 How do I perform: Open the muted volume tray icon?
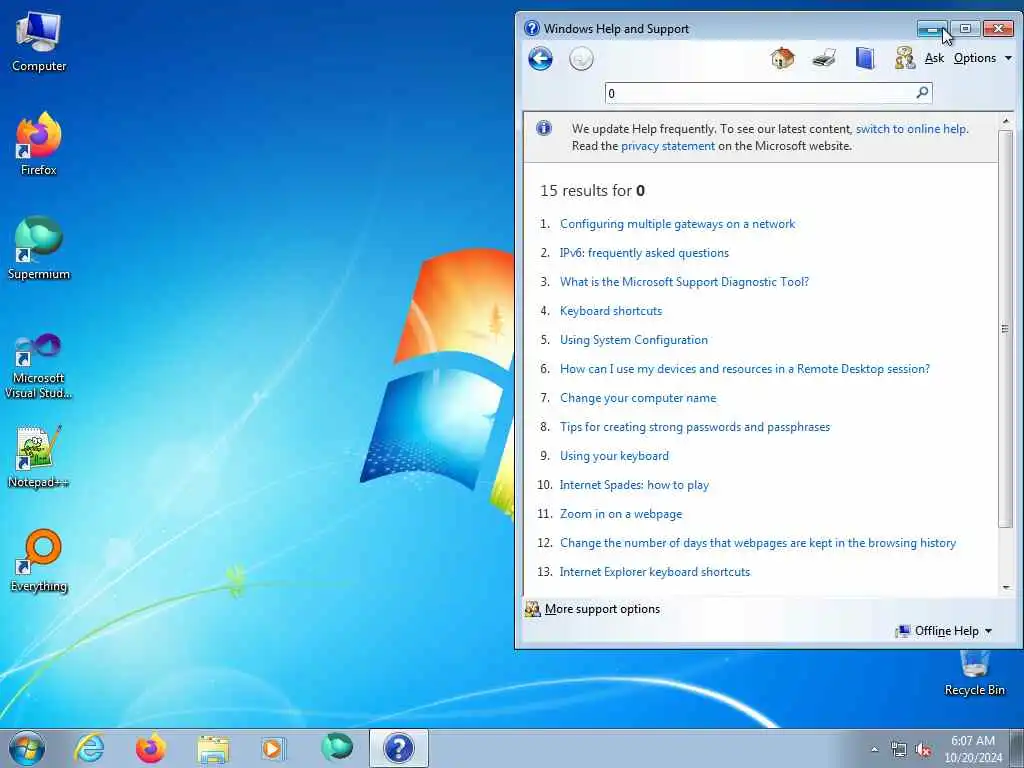coord(923,750)
